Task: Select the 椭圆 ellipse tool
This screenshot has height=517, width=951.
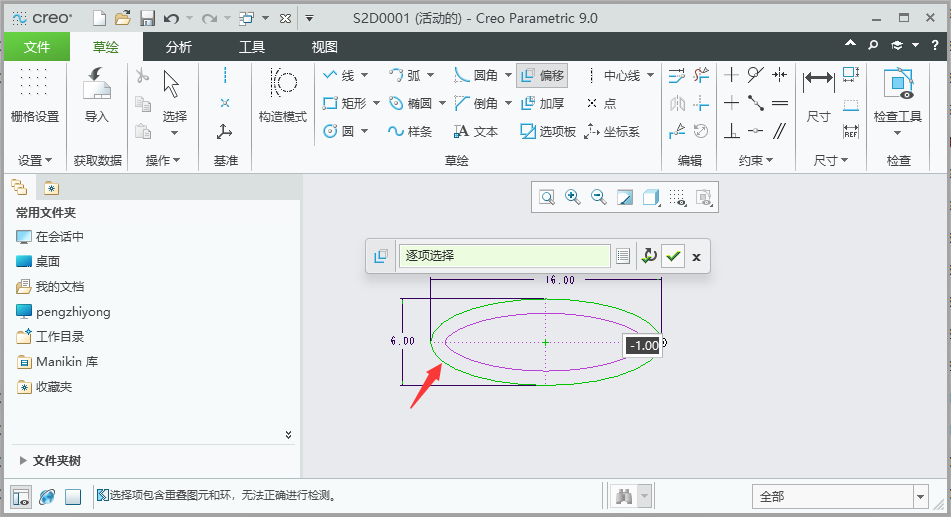Action: click(410, 103)
